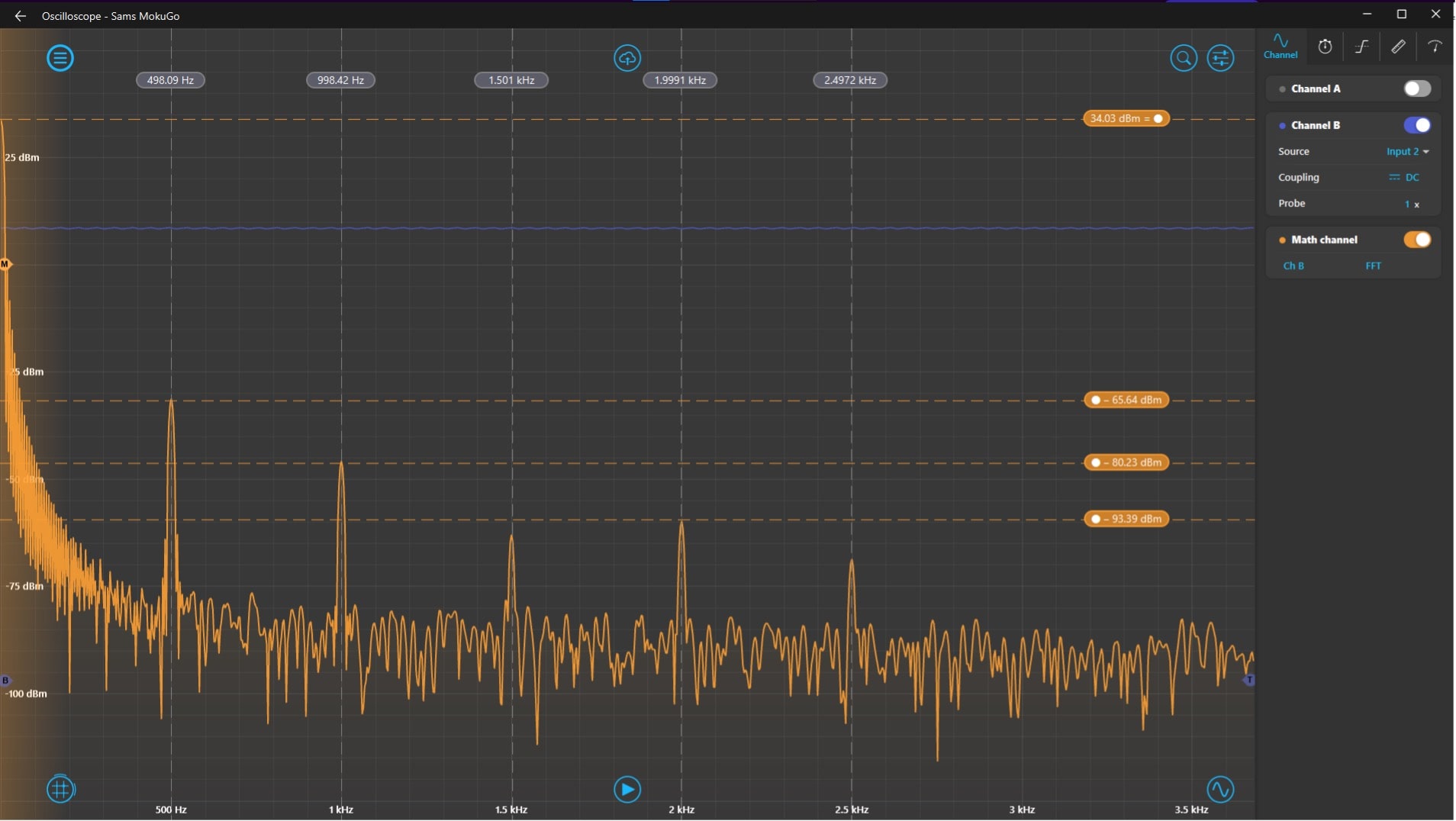Turn off the Math channel toggle
Screen dimensions: 1456x821
click(1416, 240)
